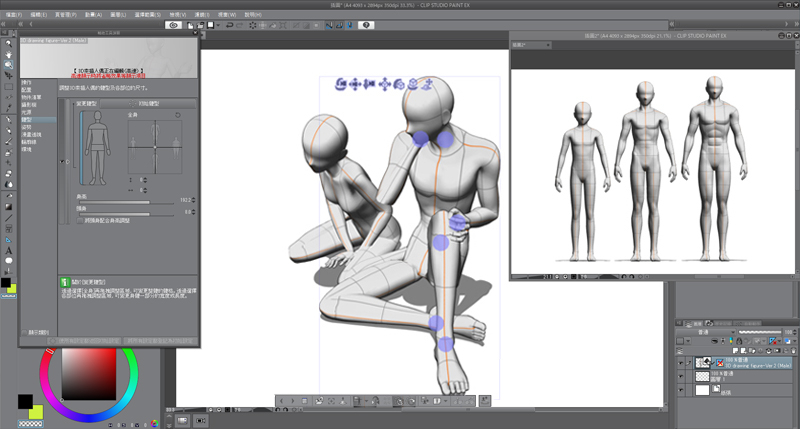Screen dimensions: 800x429
Task: Select the hand move tool
Action: coord(9,54)
